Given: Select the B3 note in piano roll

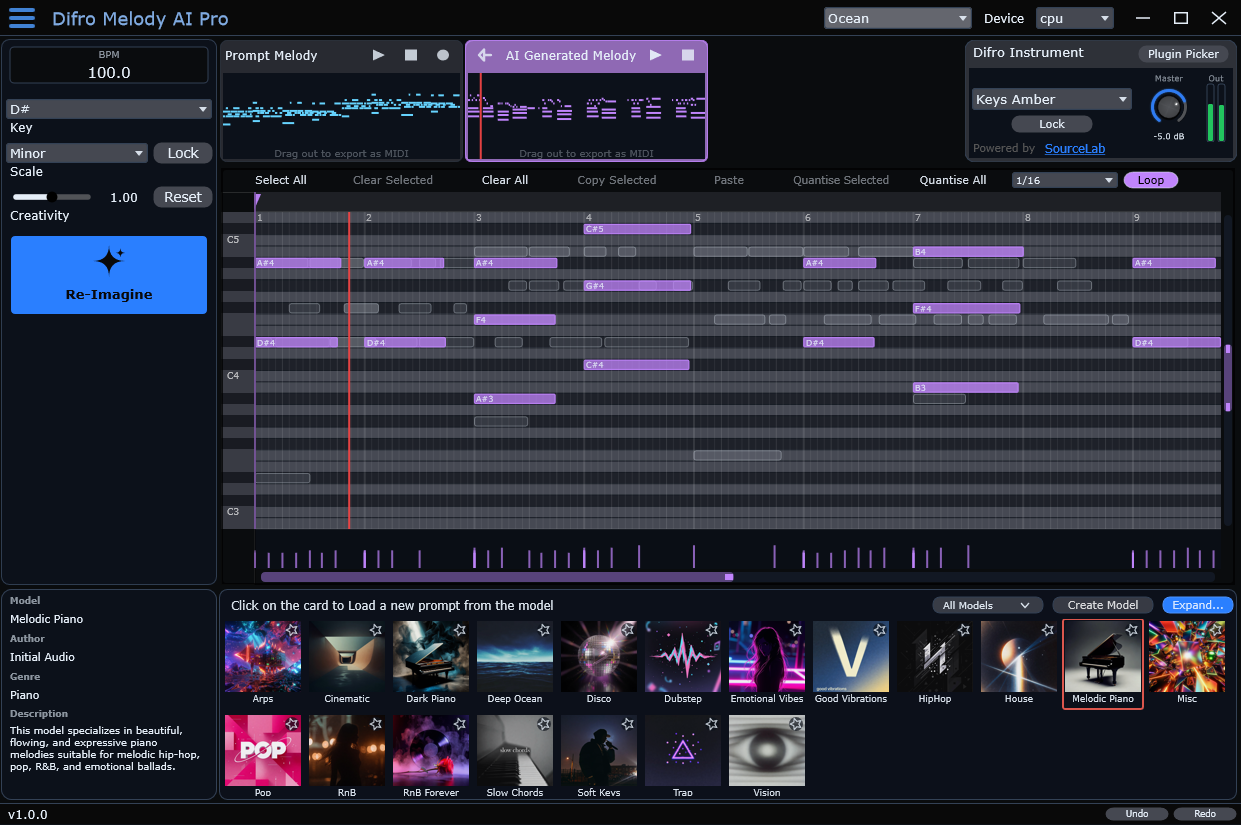Looking at the screenshot, I should 965,387.
